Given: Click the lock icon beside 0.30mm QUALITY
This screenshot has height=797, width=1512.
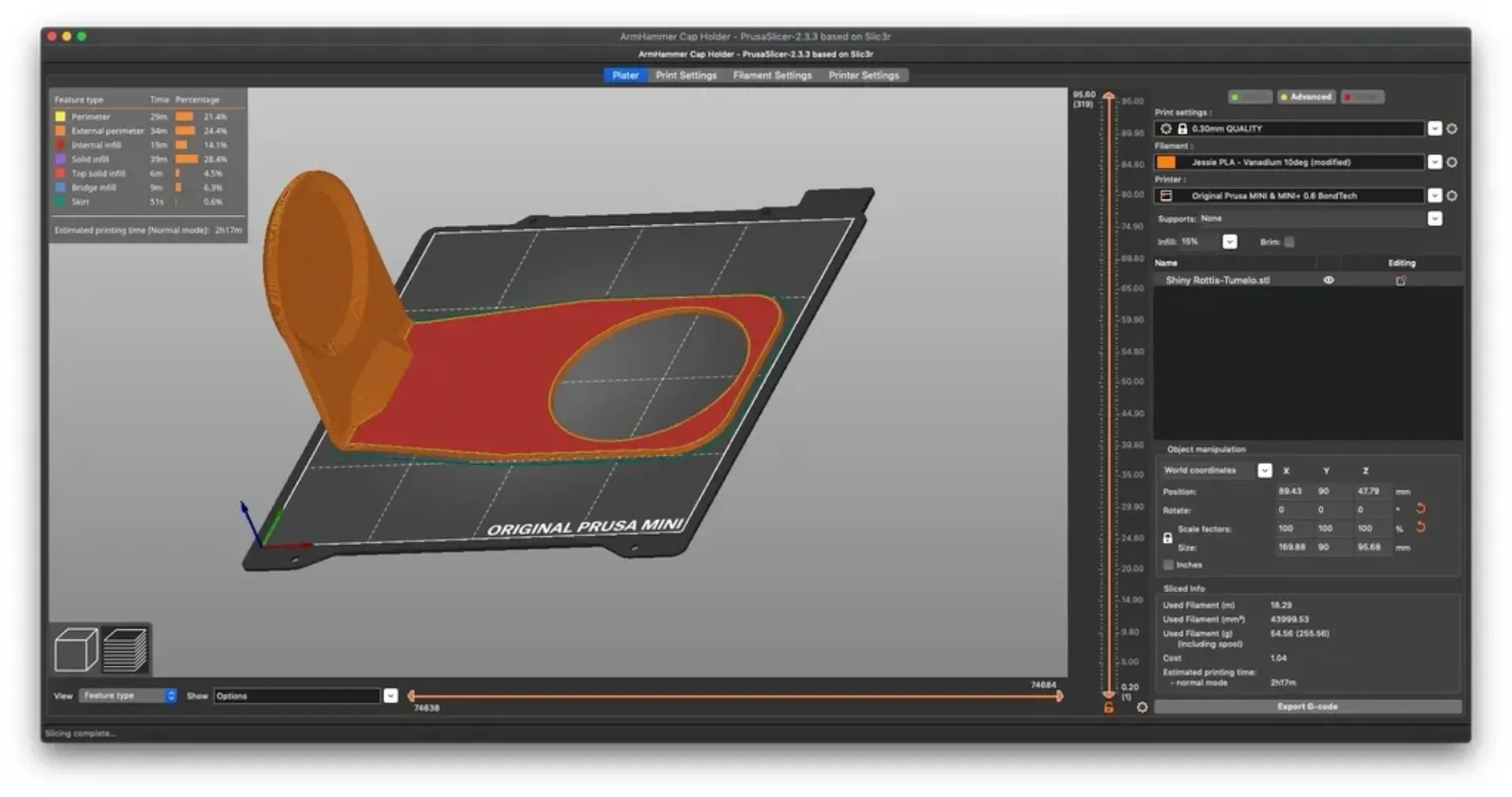Looking at the screenshot, I should (1182, 128).
